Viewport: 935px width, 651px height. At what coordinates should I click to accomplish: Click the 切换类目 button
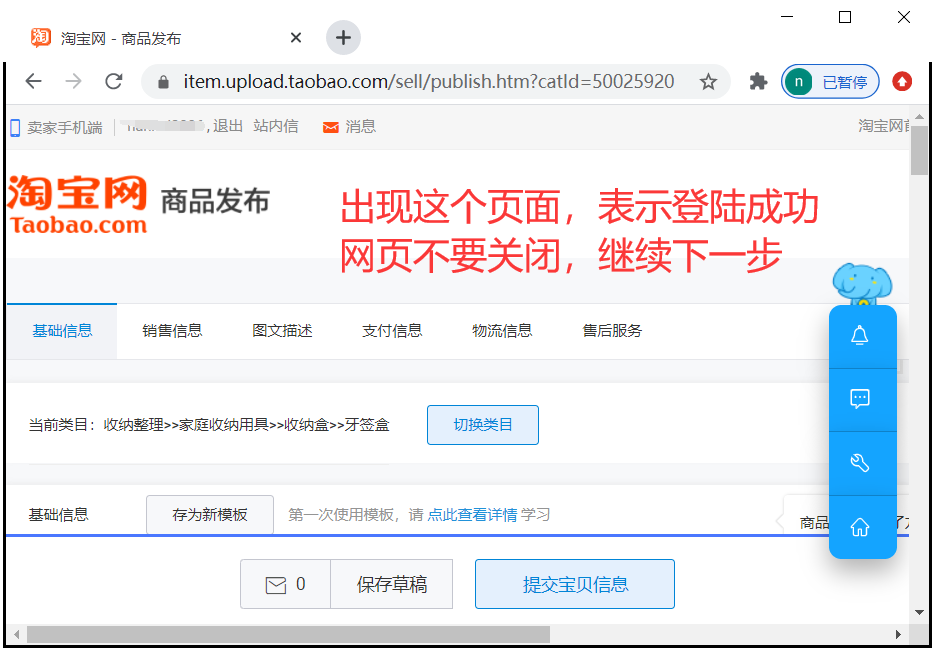[x=483, y=425]
